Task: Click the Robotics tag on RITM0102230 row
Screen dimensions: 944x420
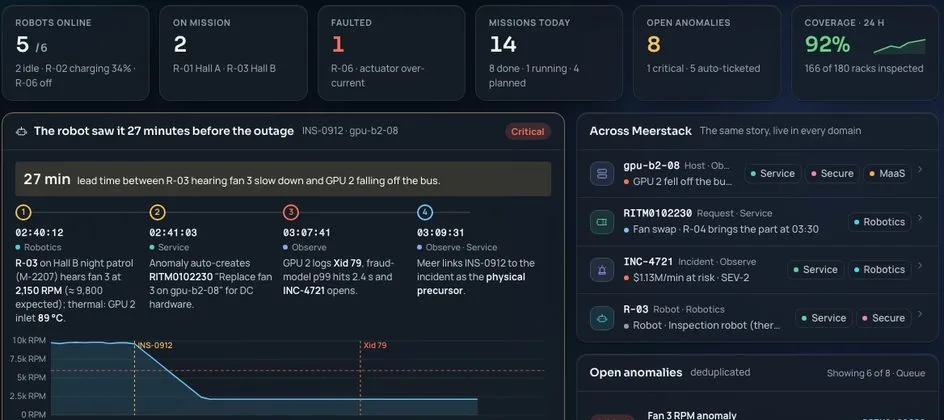Action: 879,222
